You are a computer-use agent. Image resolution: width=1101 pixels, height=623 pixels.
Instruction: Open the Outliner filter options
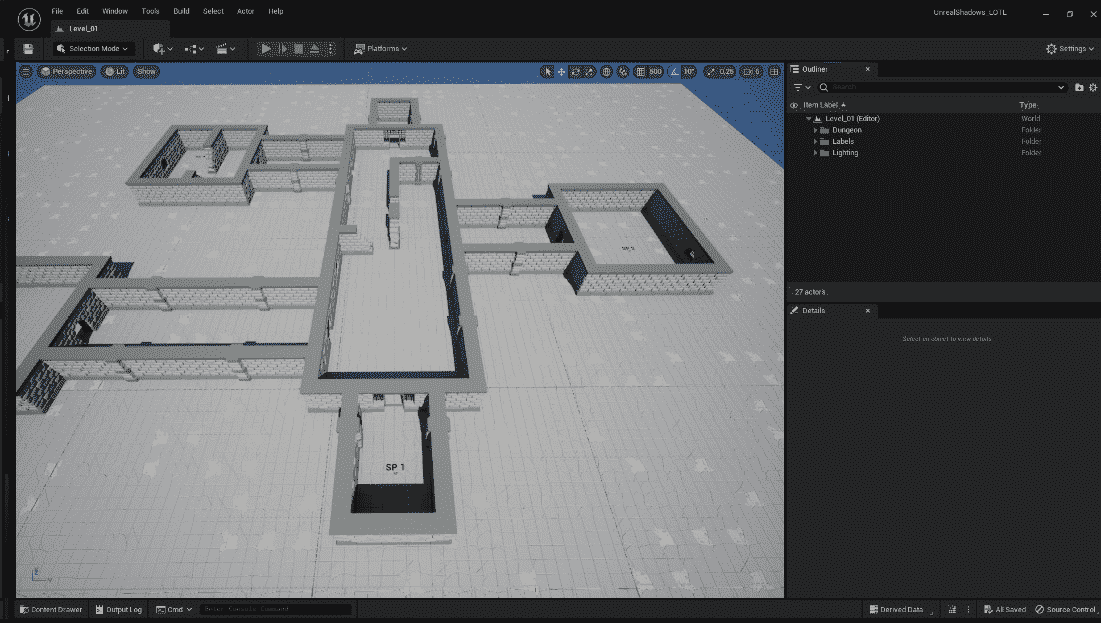coord(802,87)
